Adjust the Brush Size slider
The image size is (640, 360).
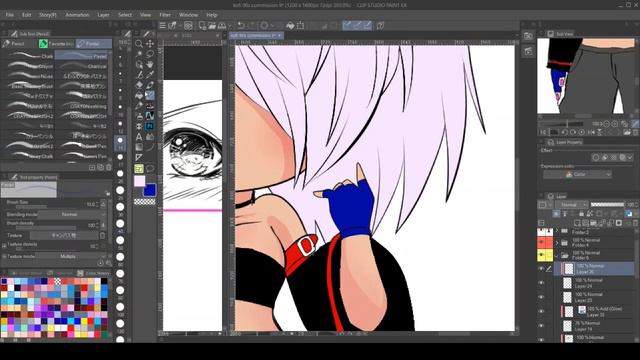45,207
